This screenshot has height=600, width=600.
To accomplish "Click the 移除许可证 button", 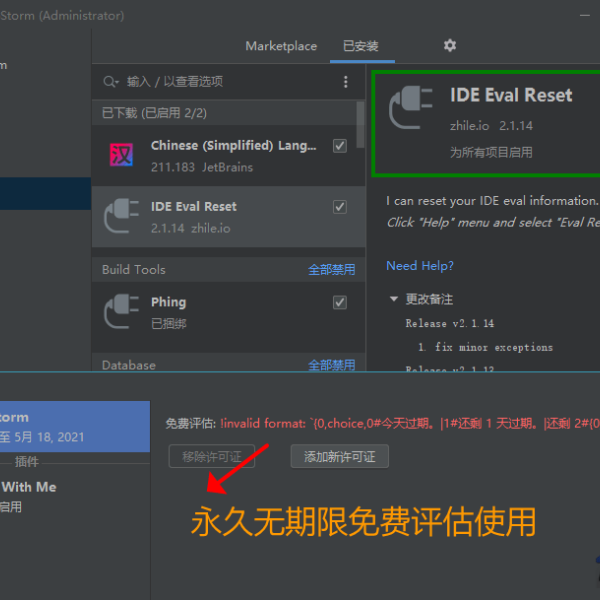I will 212,456.
